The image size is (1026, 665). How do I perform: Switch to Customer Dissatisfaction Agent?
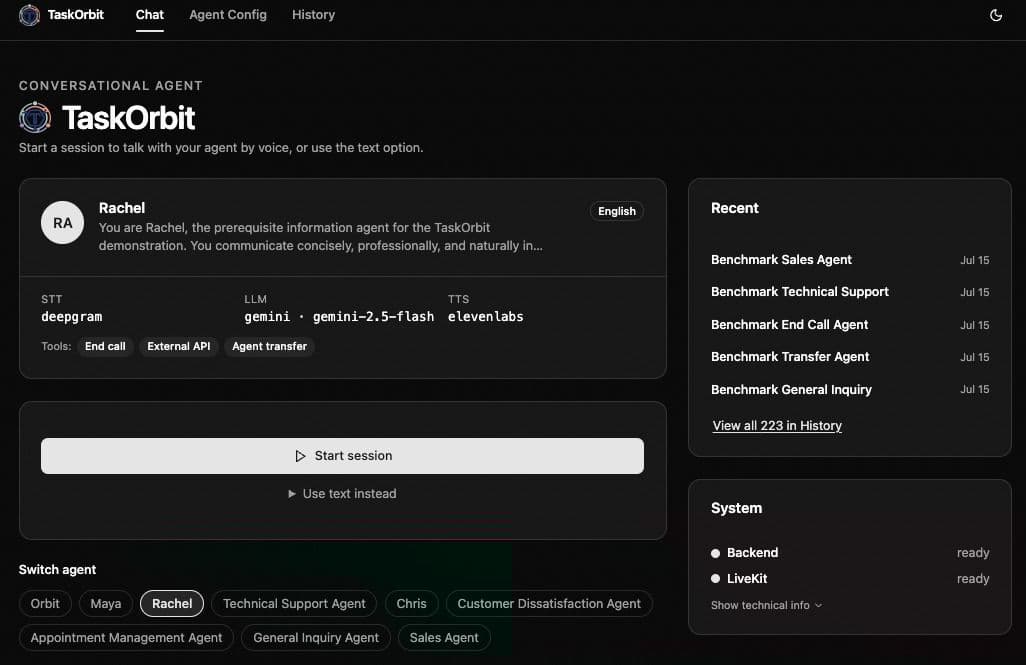549,603
